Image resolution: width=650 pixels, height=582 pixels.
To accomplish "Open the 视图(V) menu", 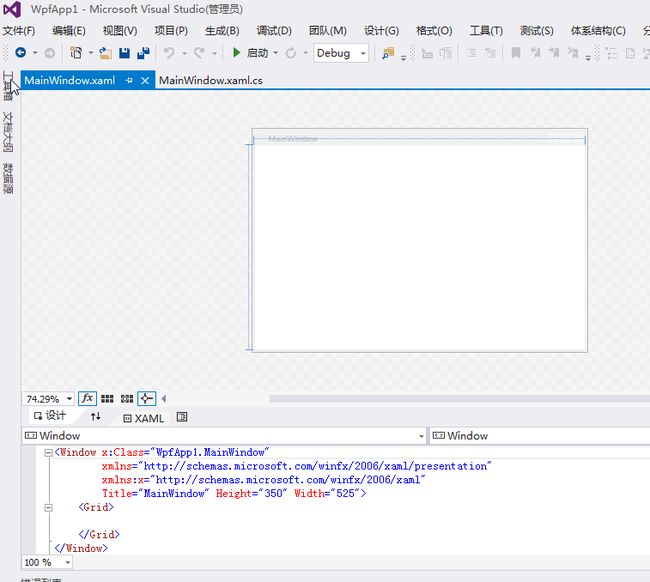I will click(x=120, y=31).
